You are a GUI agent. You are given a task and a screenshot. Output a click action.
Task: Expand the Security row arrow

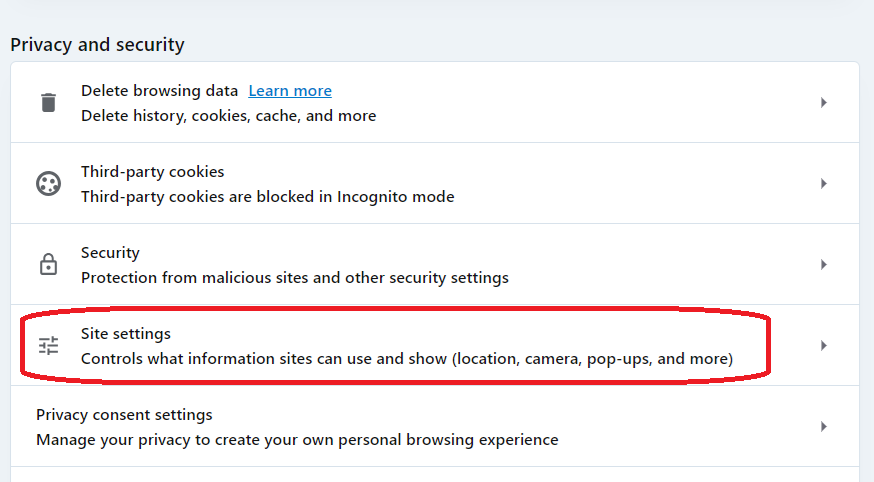click(823, 265)
